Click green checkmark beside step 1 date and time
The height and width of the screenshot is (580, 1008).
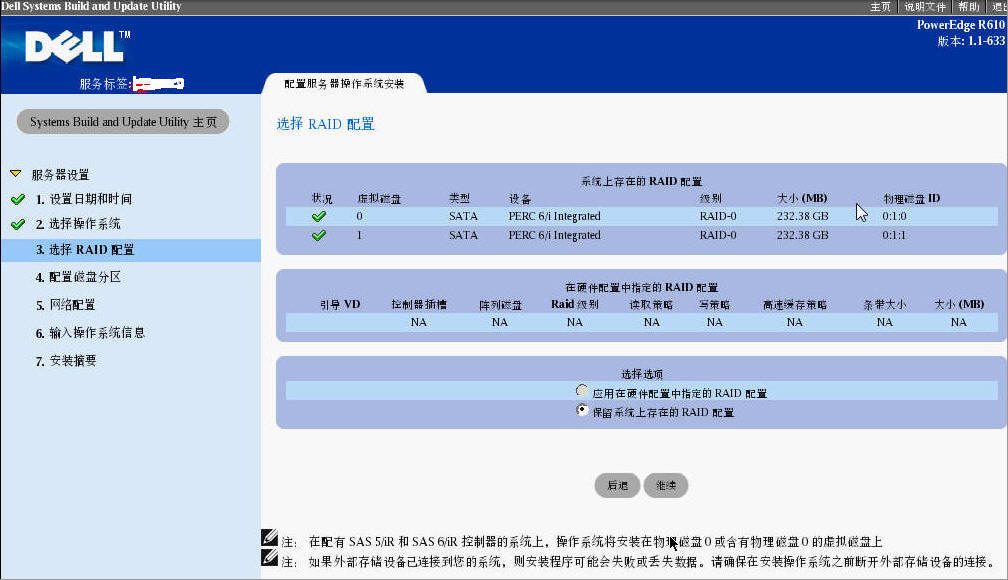point(18,199)
